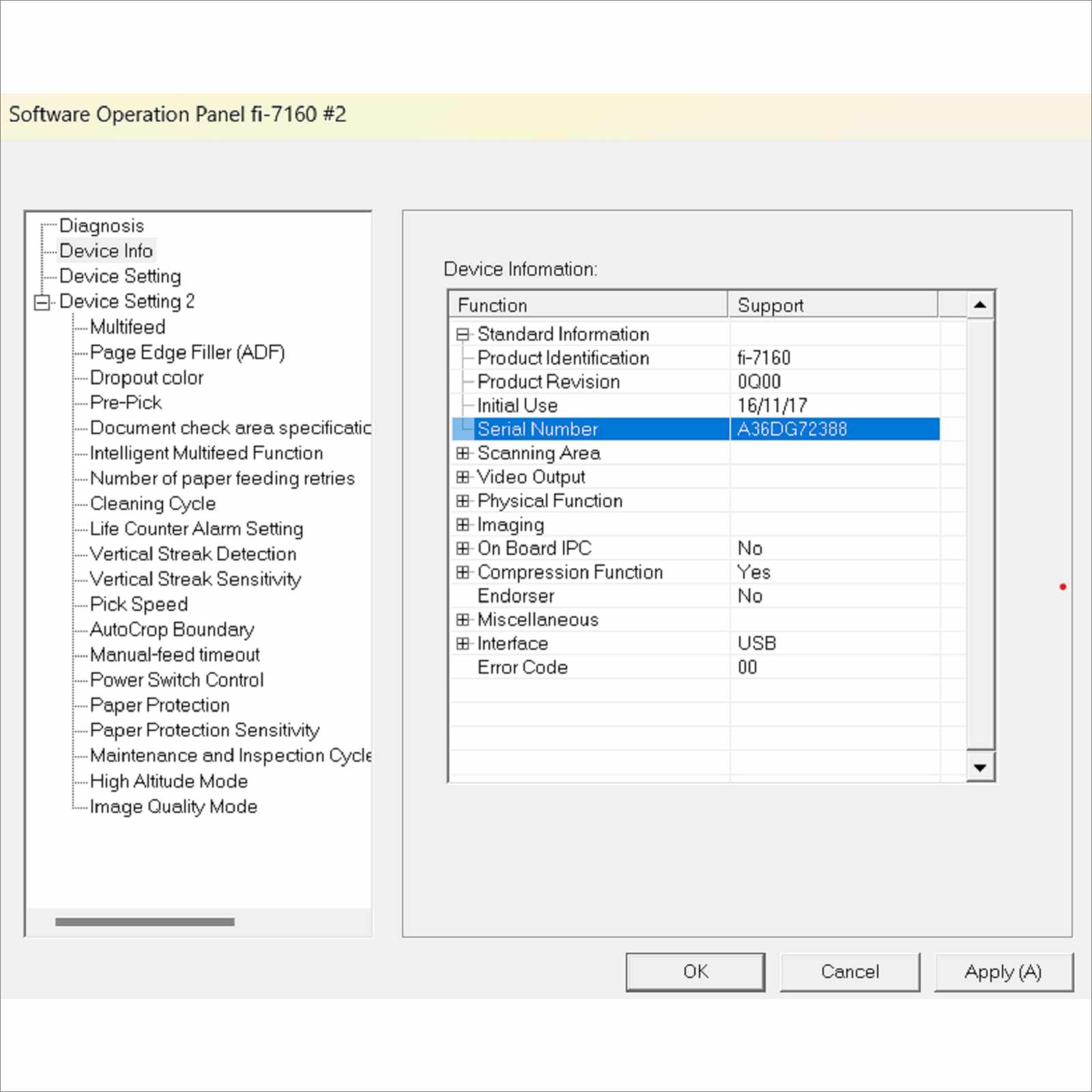Click the USB interface value
Viewport: 1092px width, 1092px height.
757,644
